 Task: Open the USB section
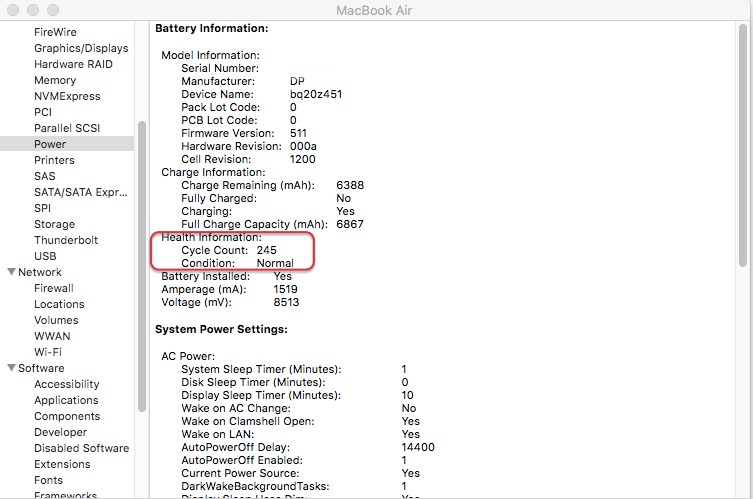(45, 256)
